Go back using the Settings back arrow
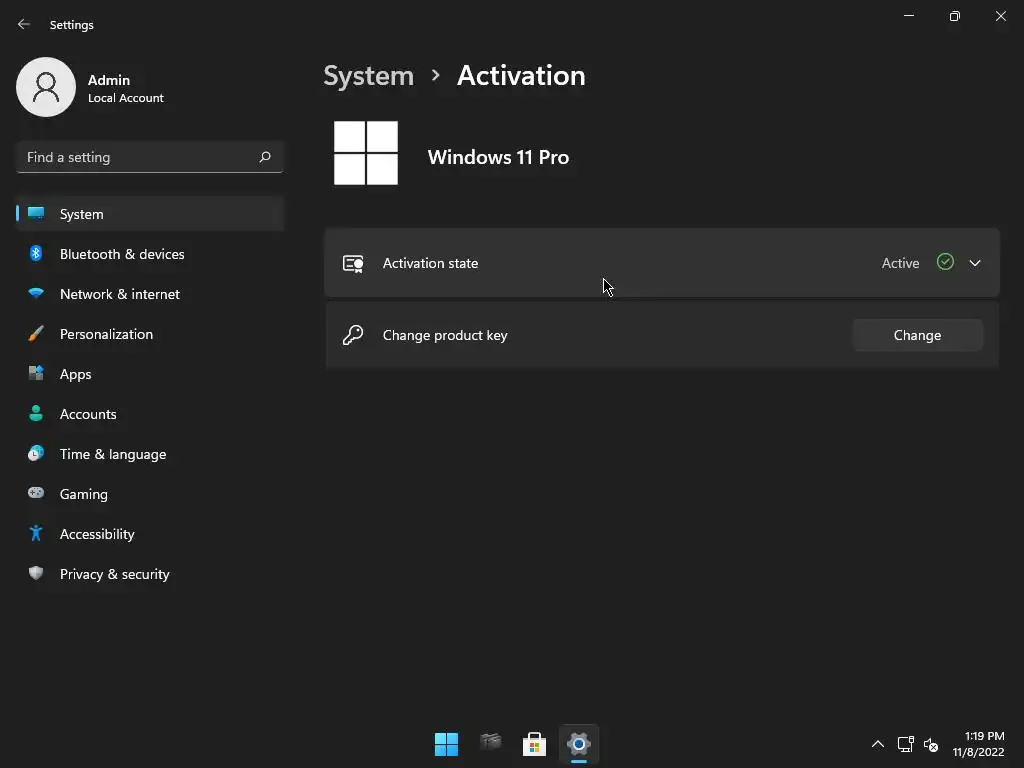 coord(24,24)
